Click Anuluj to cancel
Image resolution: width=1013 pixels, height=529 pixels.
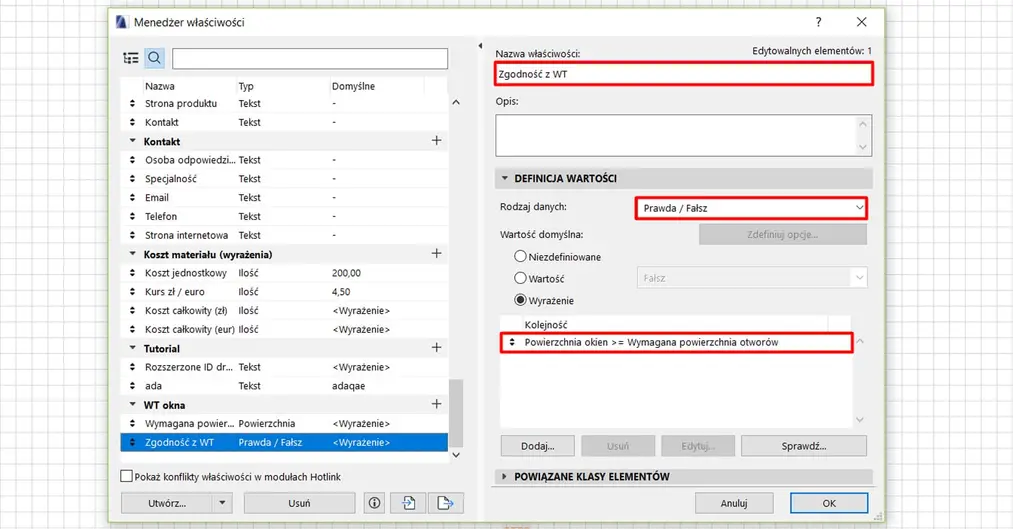coord(734,503)
